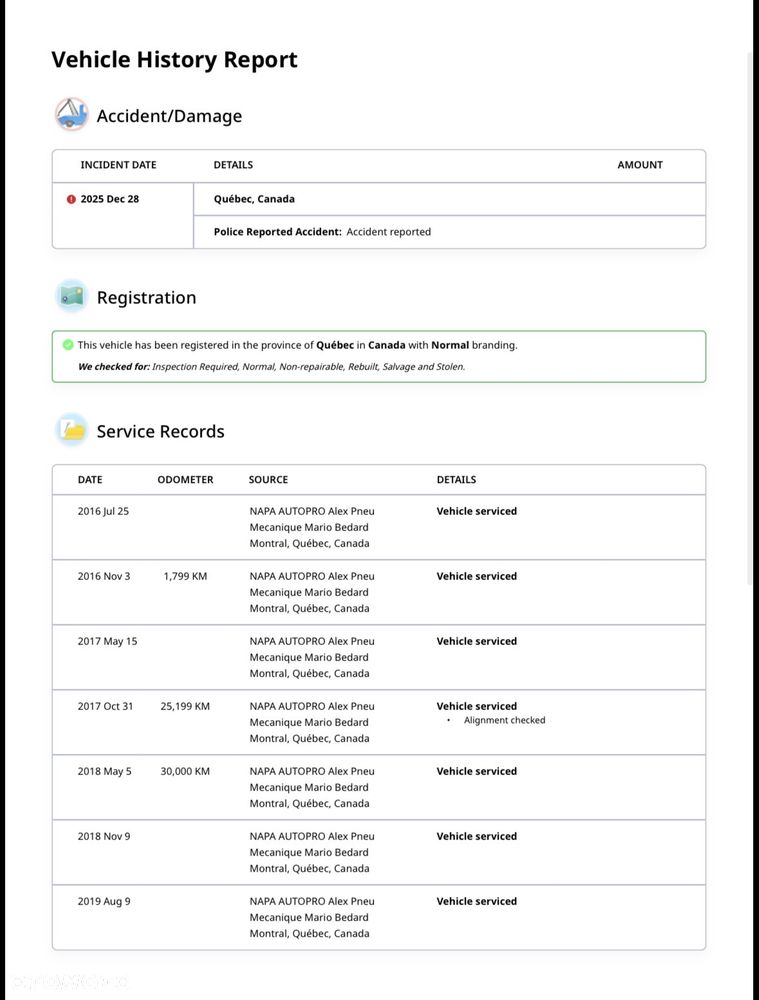Click the 2019 Aug 9 service date
Screen dimensions: 759x1000
click(x=104, y=901)
